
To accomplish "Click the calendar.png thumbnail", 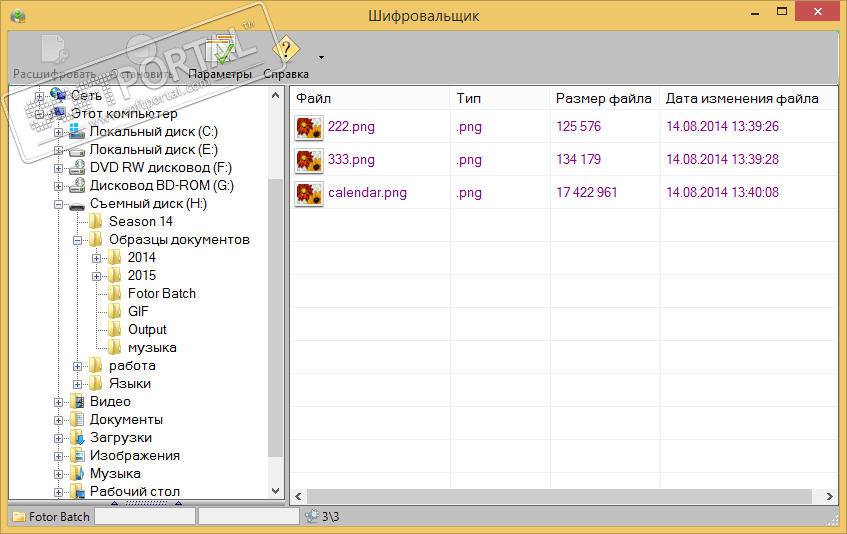I will (x=309, y=194).
